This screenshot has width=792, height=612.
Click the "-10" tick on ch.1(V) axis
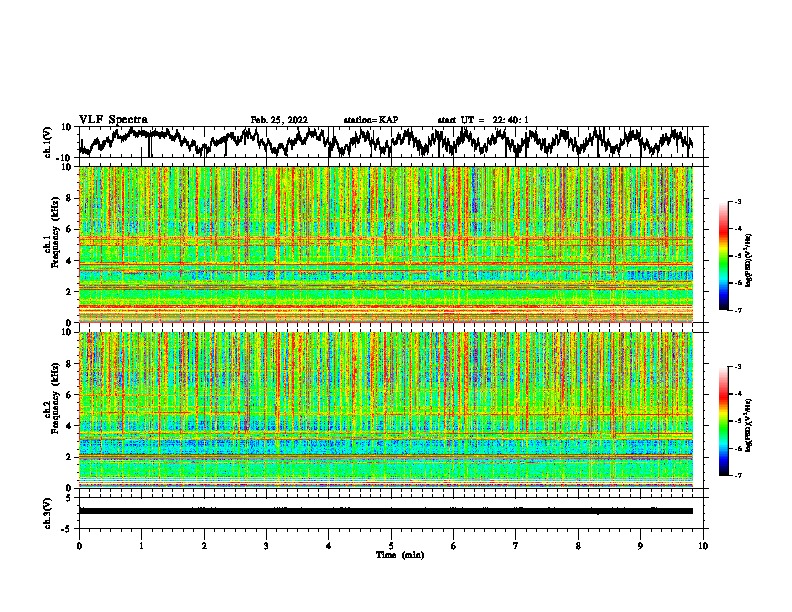[x=65, y=157]
